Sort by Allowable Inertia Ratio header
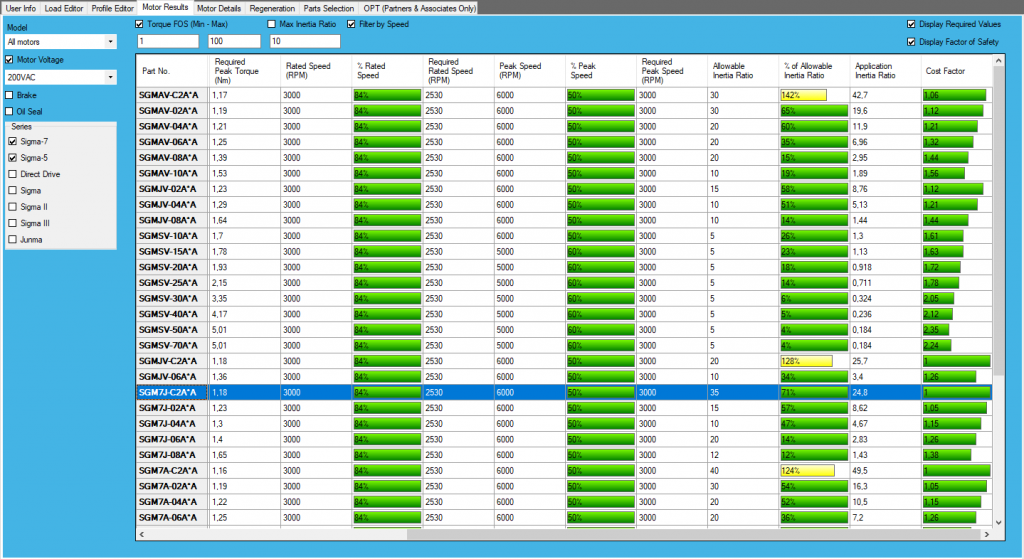This screenshot has width=1024, height=559. point(743,71)
